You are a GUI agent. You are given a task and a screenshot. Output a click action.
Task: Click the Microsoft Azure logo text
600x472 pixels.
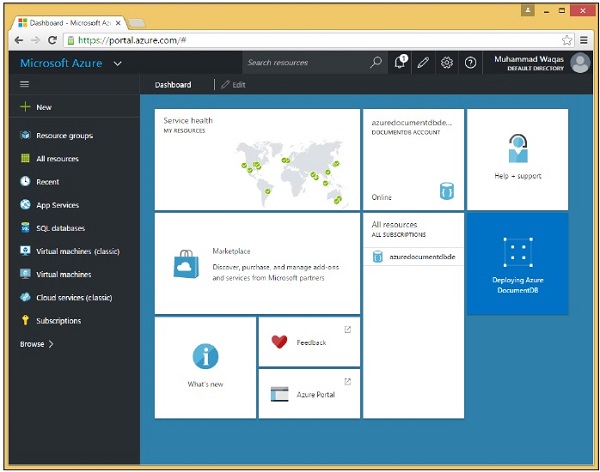(x=61, y=63)
